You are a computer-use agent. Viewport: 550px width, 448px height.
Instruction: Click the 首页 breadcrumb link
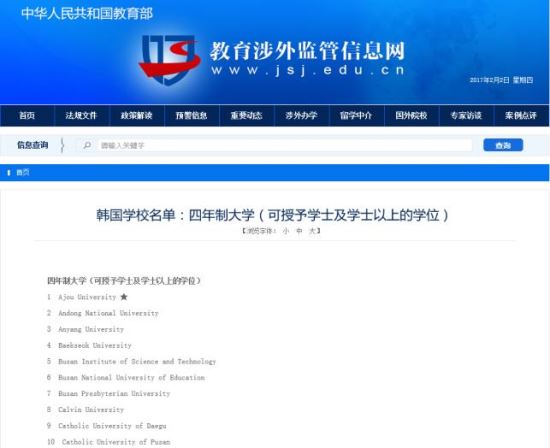coord(23,172)
